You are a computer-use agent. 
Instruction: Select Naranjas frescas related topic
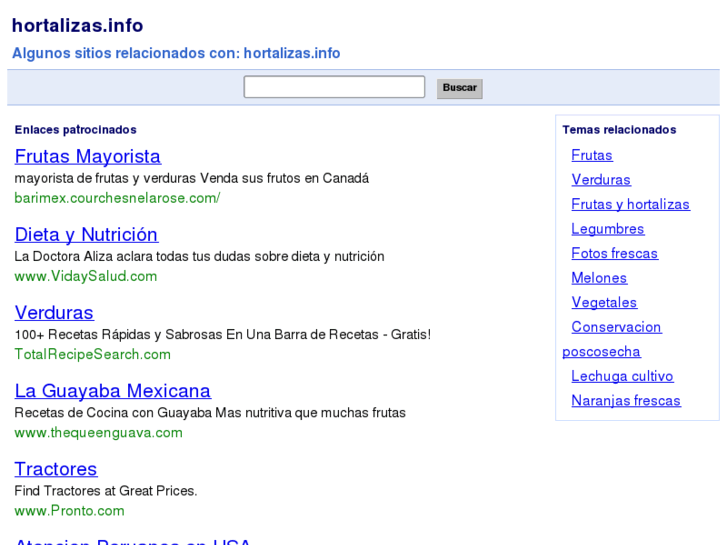626,401
